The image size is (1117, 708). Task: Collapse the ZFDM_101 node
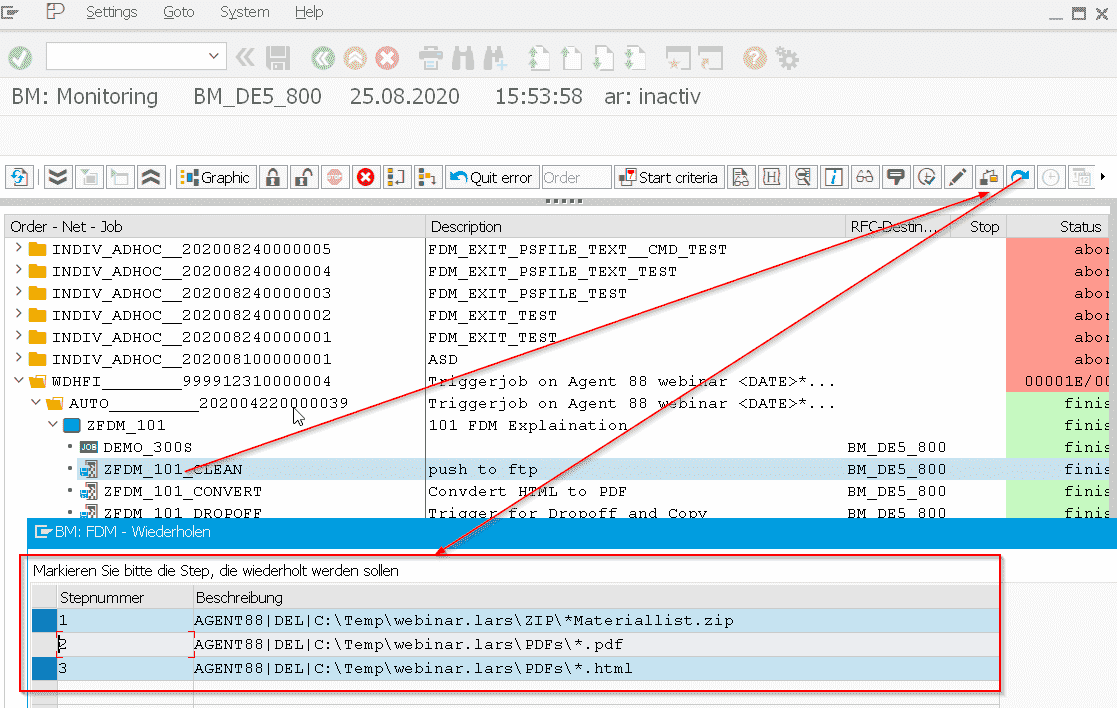(x=53, y=425)
